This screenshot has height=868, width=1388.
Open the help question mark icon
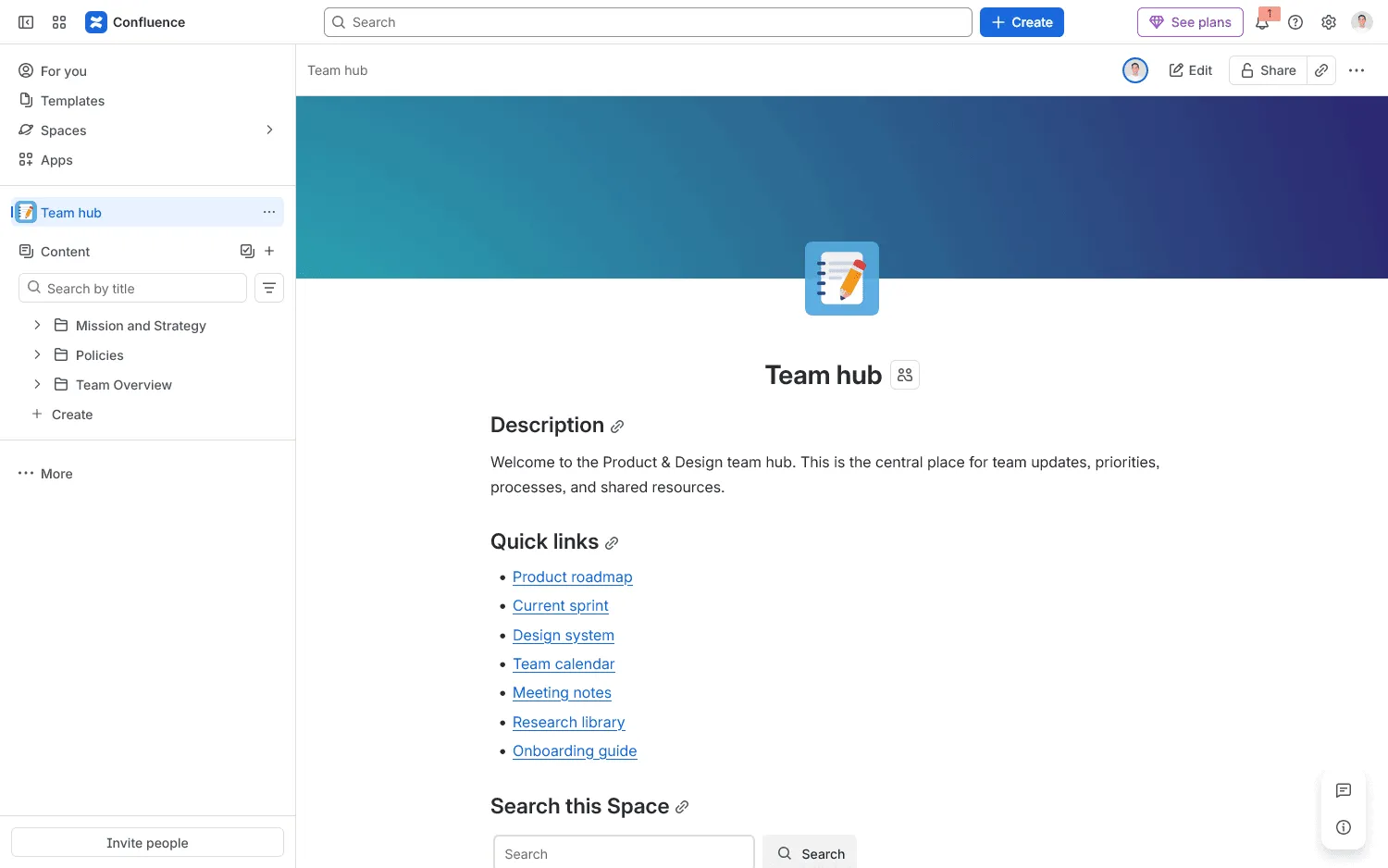click(x=1295, y=22)
